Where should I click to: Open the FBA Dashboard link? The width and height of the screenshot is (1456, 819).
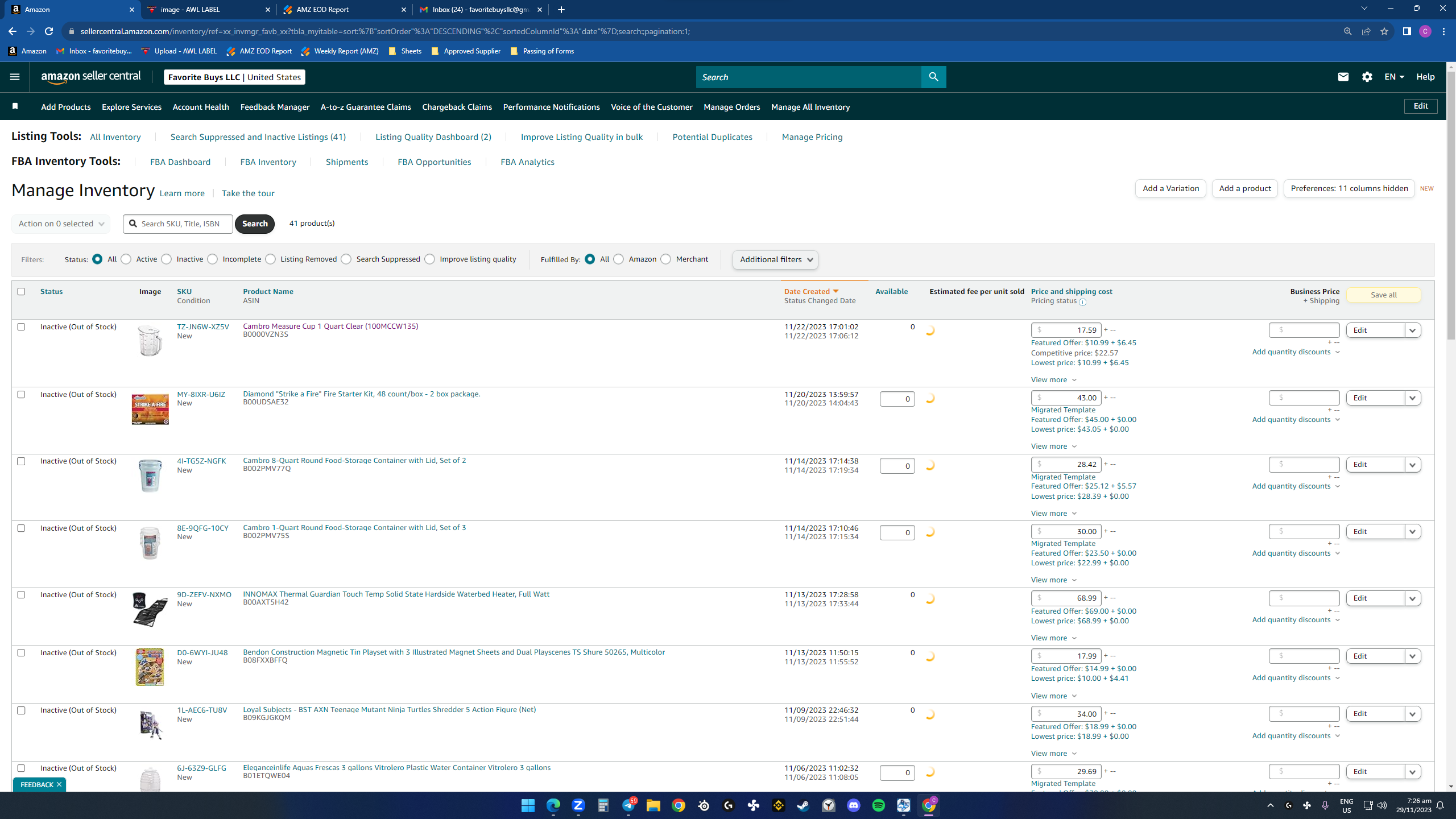click(180, 162)
